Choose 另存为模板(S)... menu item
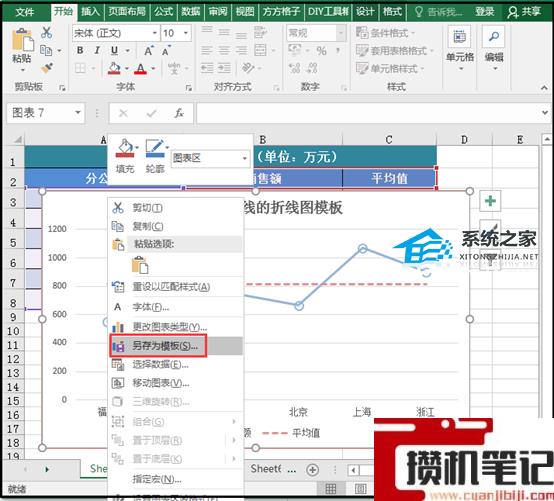 pyautogui.click(x=176, y=346)
